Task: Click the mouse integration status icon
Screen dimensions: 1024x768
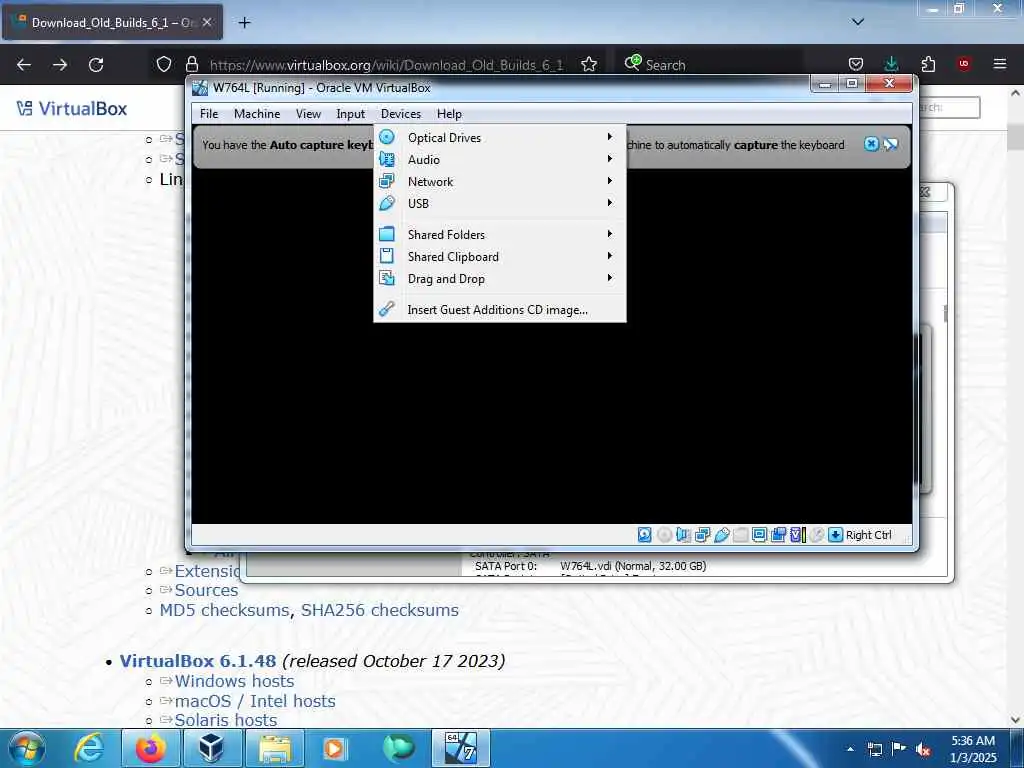Action: tap(816, 535)
